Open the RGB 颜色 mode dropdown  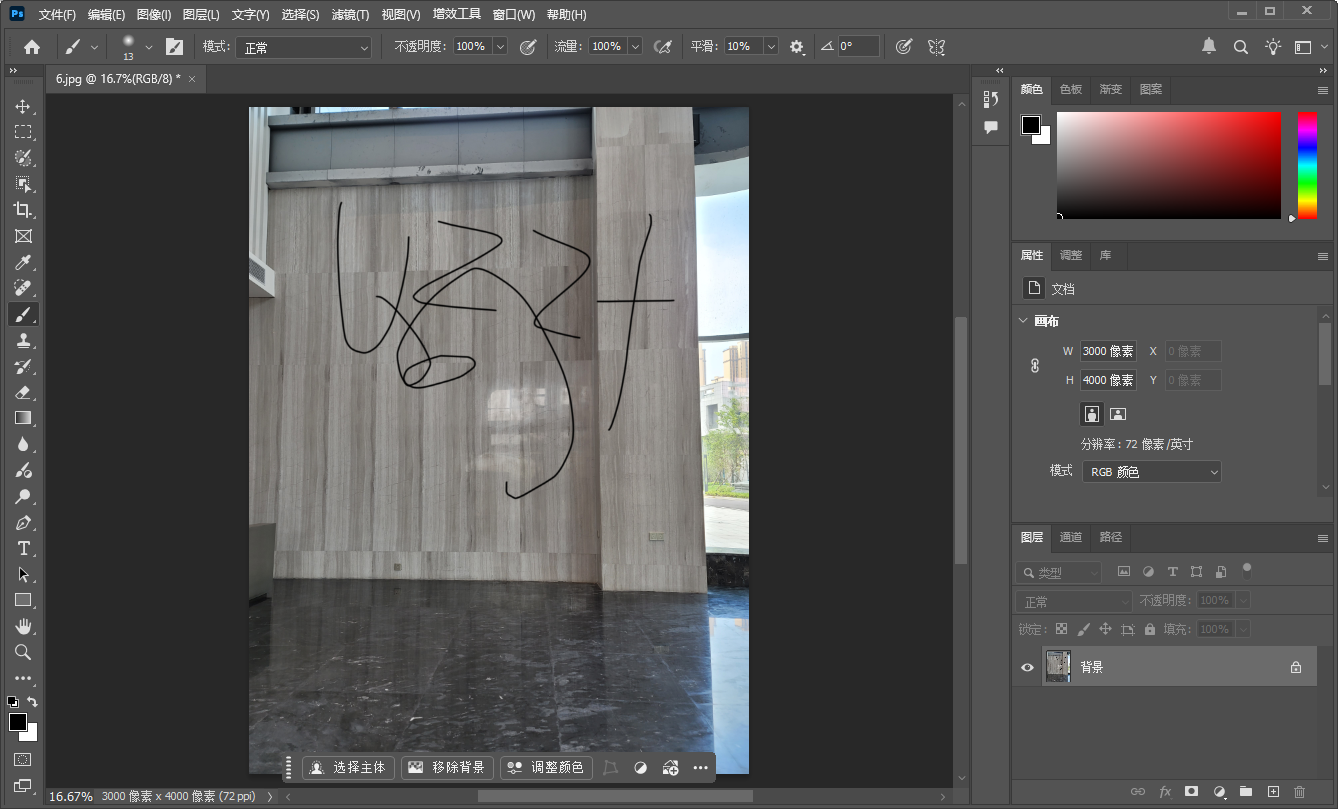click(x=1151, y=471)
